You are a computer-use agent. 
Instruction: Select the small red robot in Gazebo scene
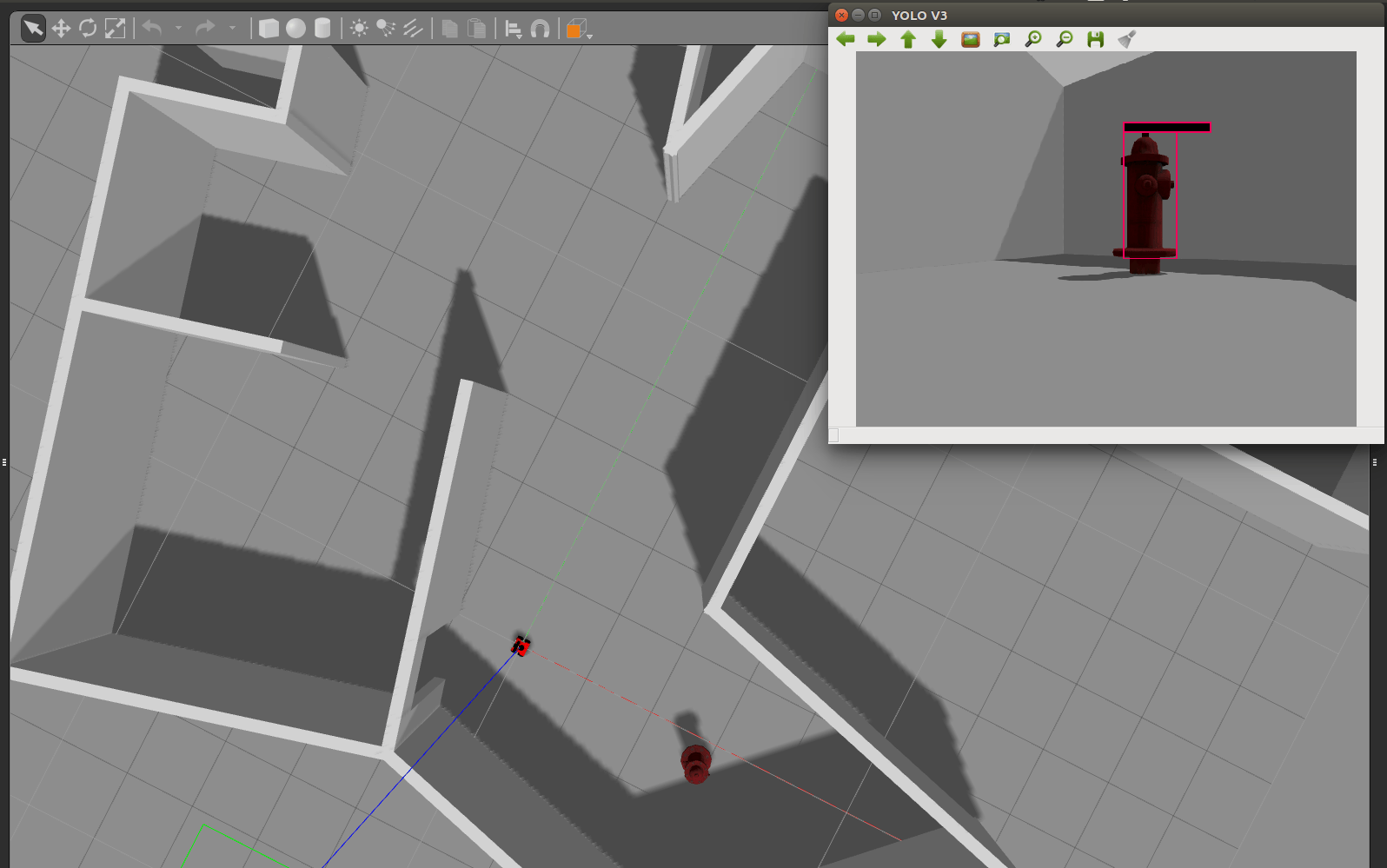tap(521, 646)
